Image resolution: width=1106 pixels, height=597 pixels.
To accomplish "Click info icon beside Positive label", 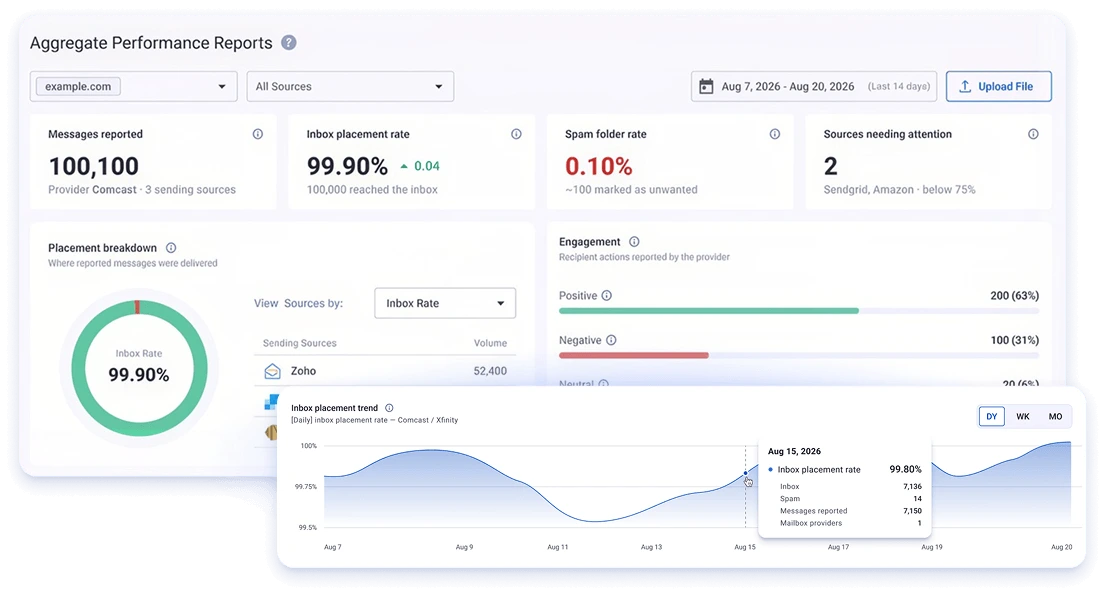I will [x=607, y=295].
